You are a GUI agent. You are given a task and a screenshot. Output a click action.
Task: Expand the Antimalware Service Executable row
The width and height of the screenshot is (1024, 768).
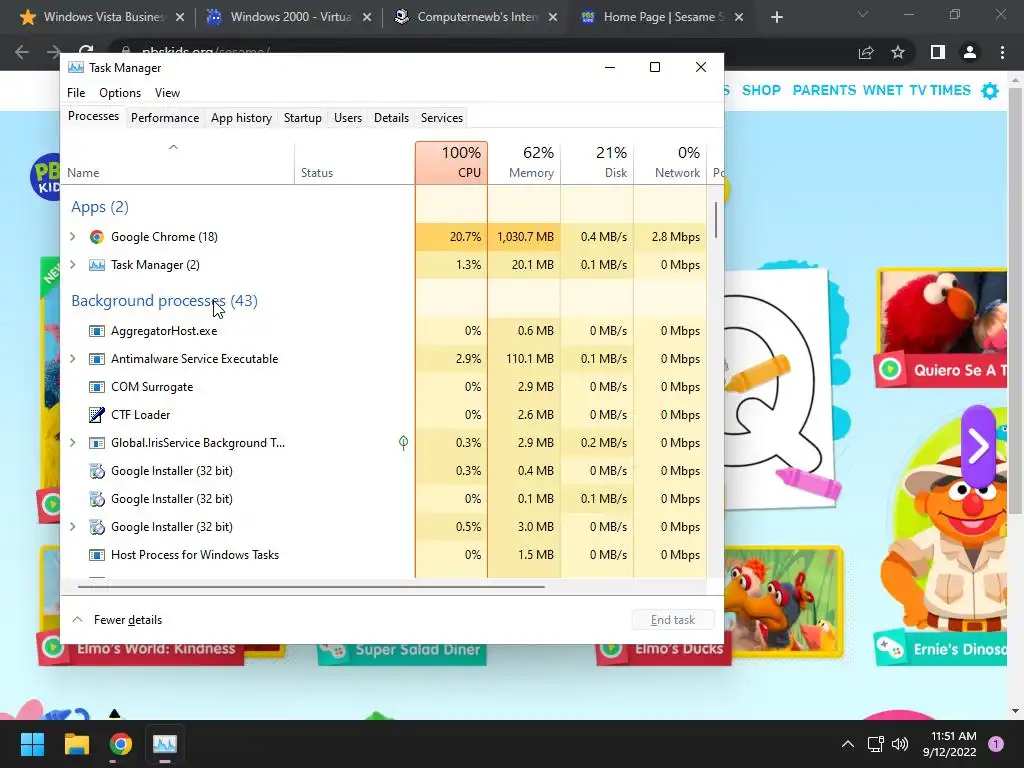click(72, 359)
